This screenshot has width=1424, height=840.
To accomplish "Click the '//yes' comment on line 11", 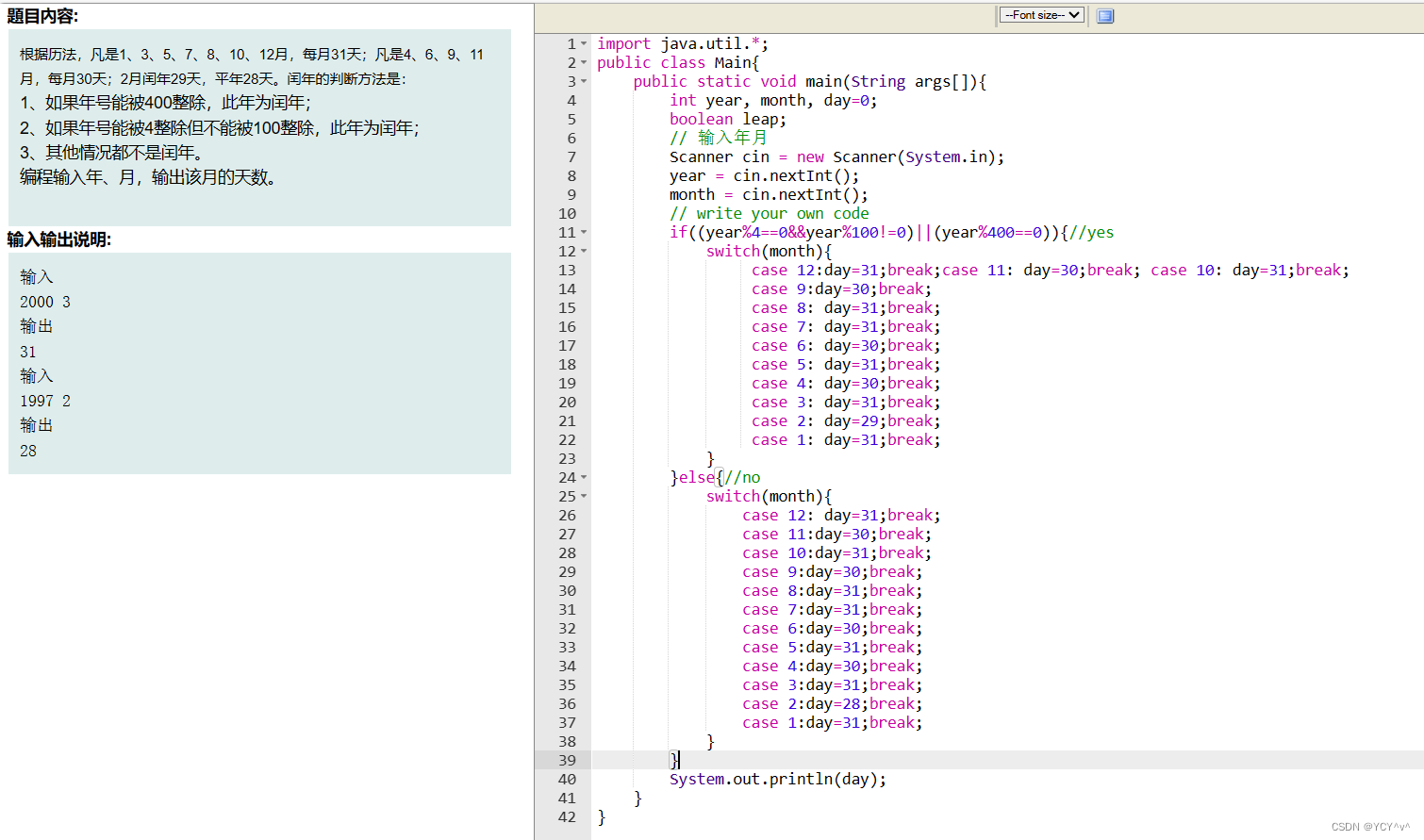I will tap(1092, 232).
